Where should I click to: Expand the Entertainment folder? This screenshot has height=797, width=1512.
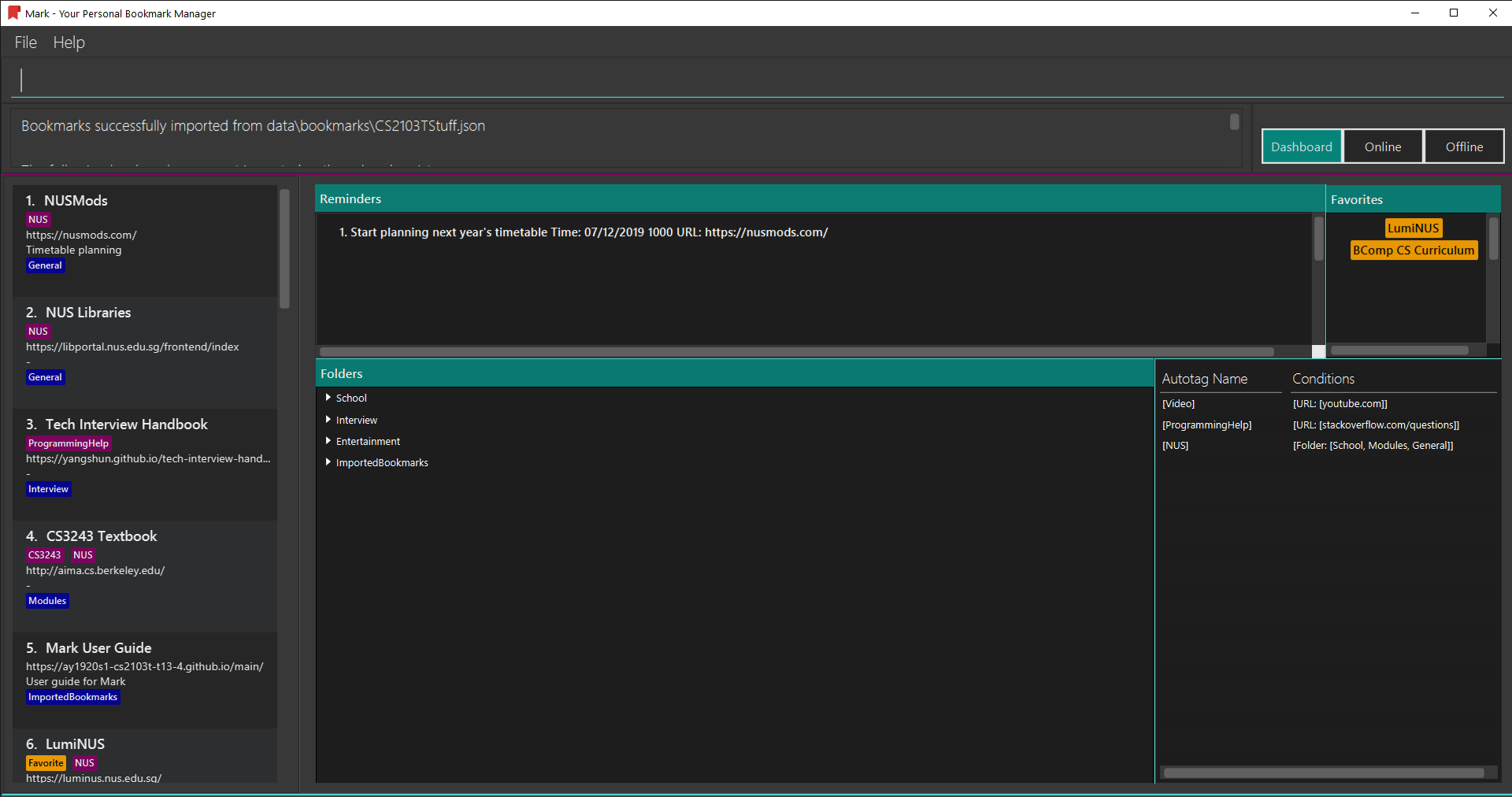(x=328, y=441)
